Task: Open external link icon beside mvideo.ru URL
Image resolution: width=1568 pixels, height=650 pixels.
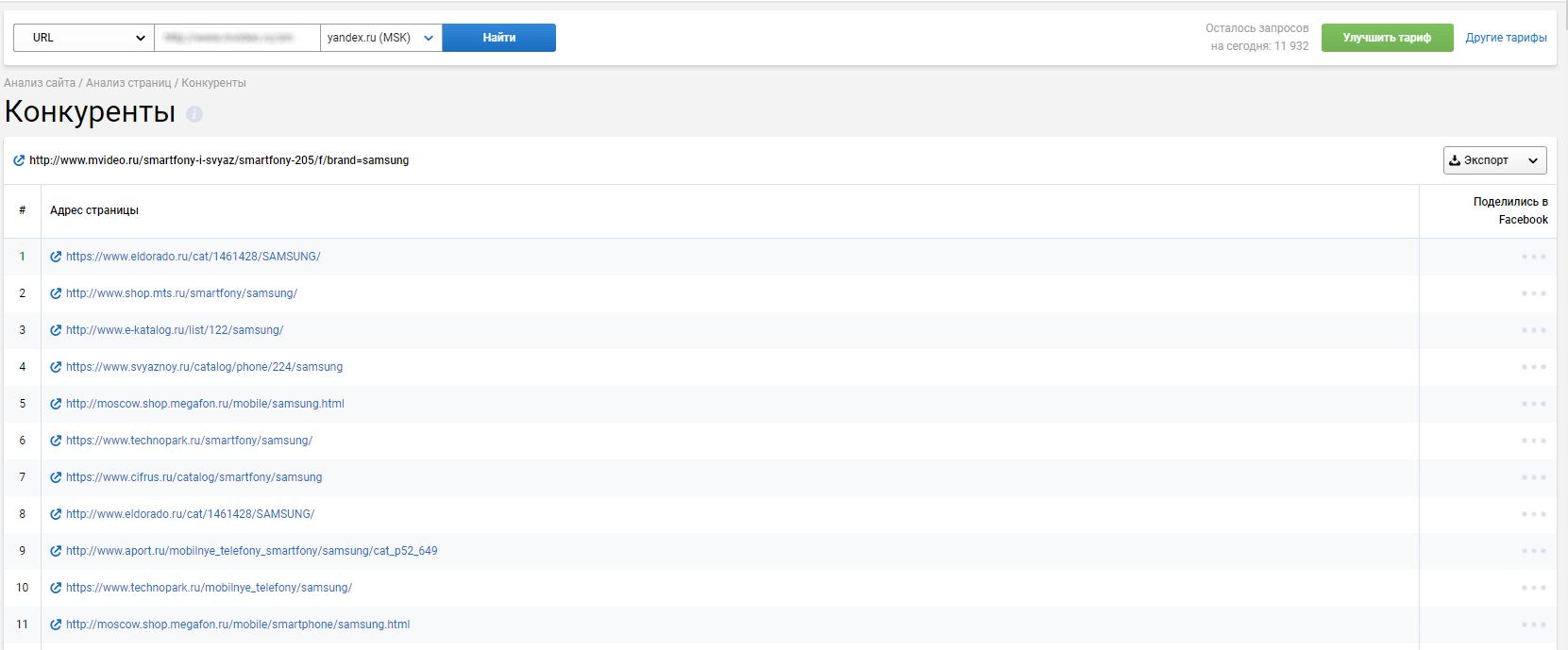Action: click(x=19, y=160)
